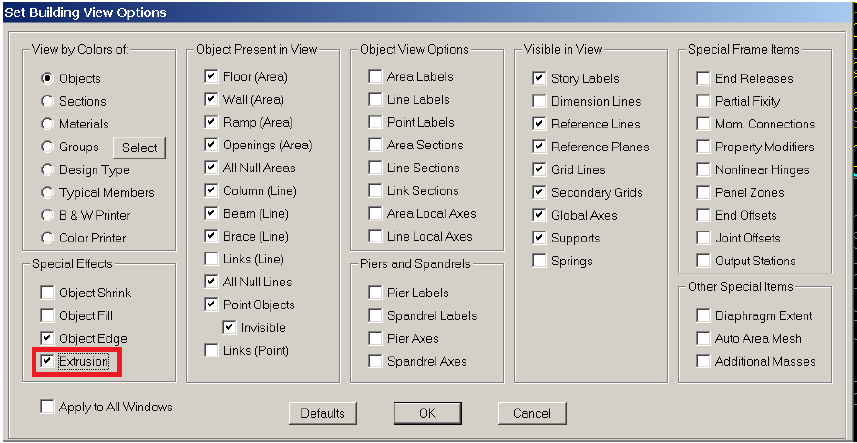This screenshot has width=857, height=443.
Task: Enable Links (Line) in view
Action: [211, 259]
